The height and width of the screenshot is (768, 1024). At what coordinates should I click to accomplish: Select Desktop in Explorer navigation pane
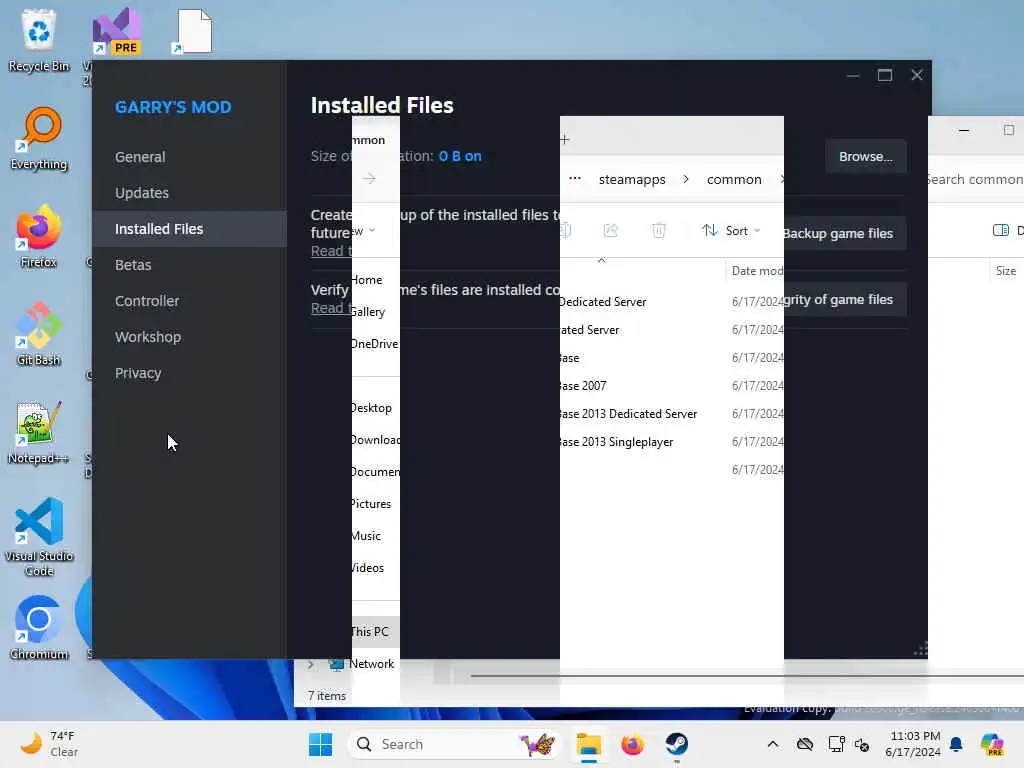[371, 408]
